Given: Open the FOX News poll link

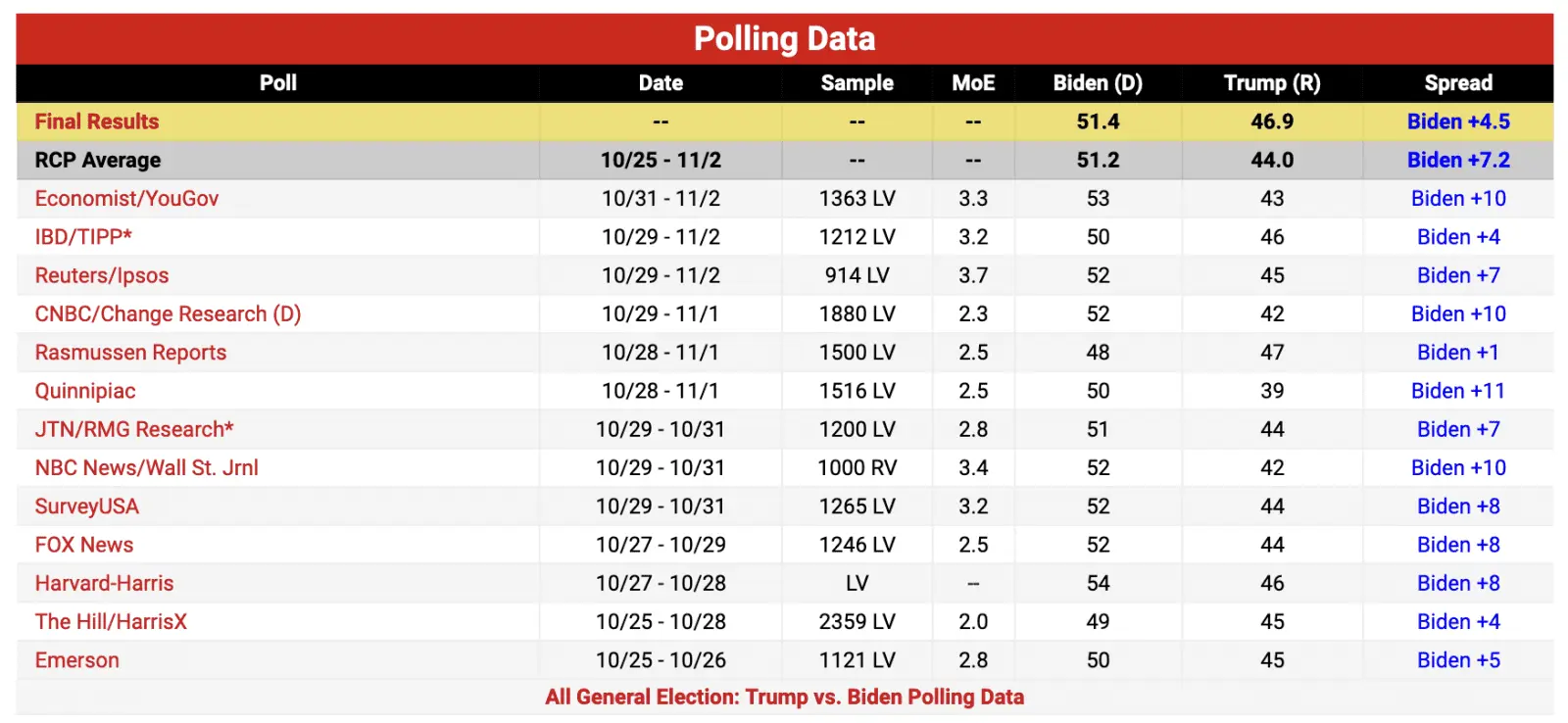Looking at the screenshot, I should [x=84, y=545].
